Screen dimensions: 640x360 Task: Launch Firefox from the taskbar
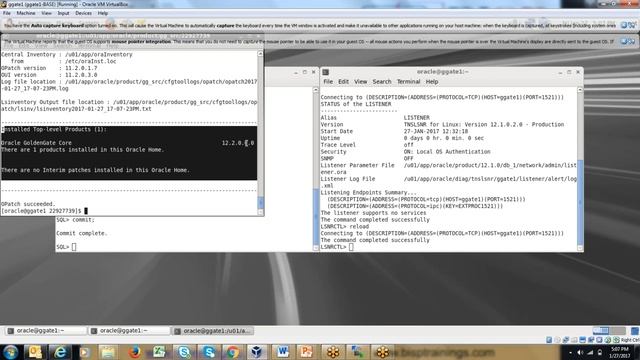pos(134,352)
